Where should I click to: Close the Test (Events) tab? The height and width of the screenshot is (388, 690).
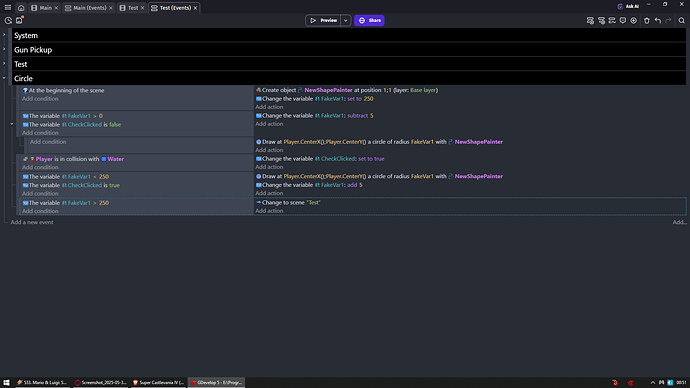tap(195, 8)
